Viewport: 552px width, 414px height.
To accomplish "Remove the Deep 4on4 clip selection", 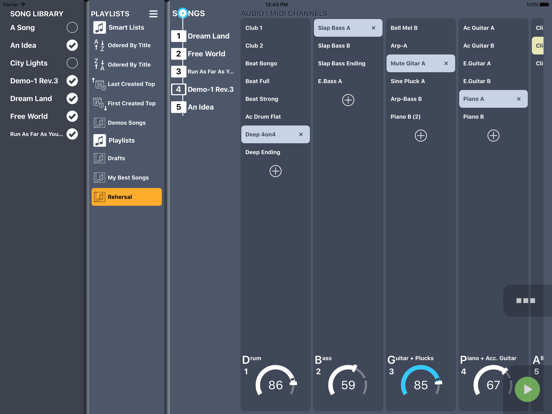I will 301,134.
